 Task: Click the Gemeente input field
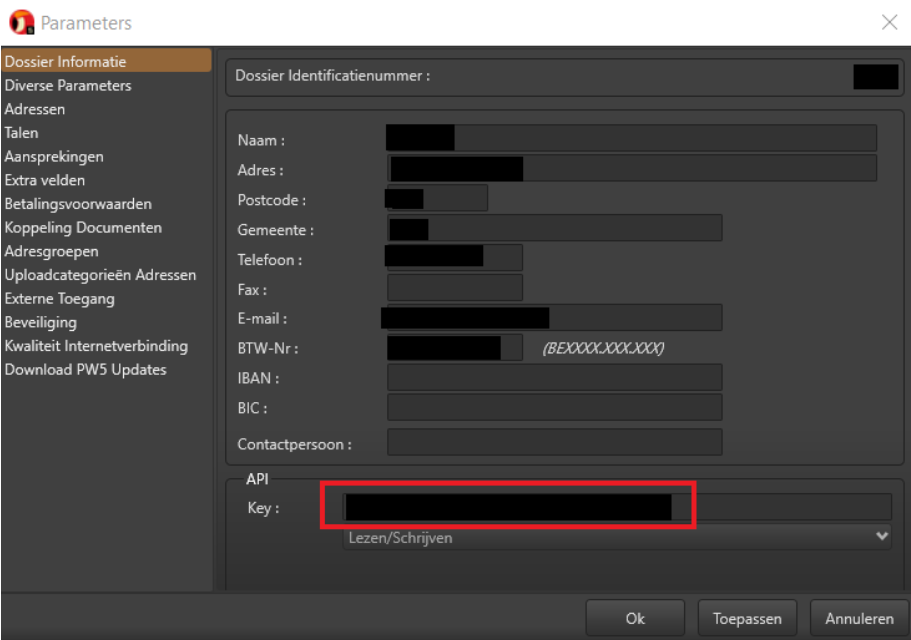554,228
